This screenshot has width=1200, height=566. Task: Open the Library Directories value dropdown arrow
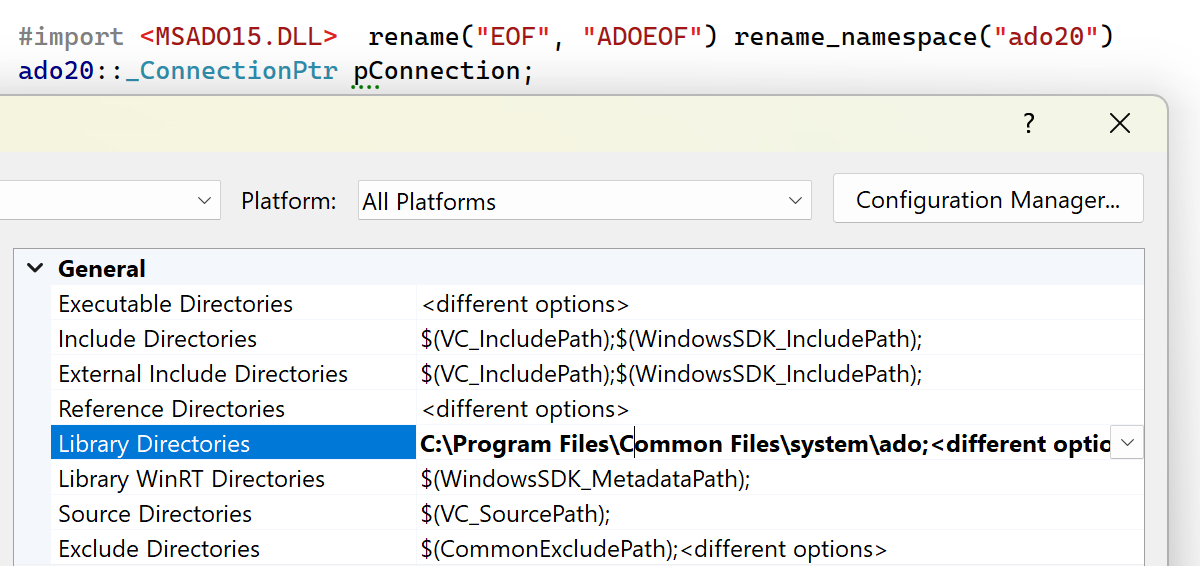1127,443
